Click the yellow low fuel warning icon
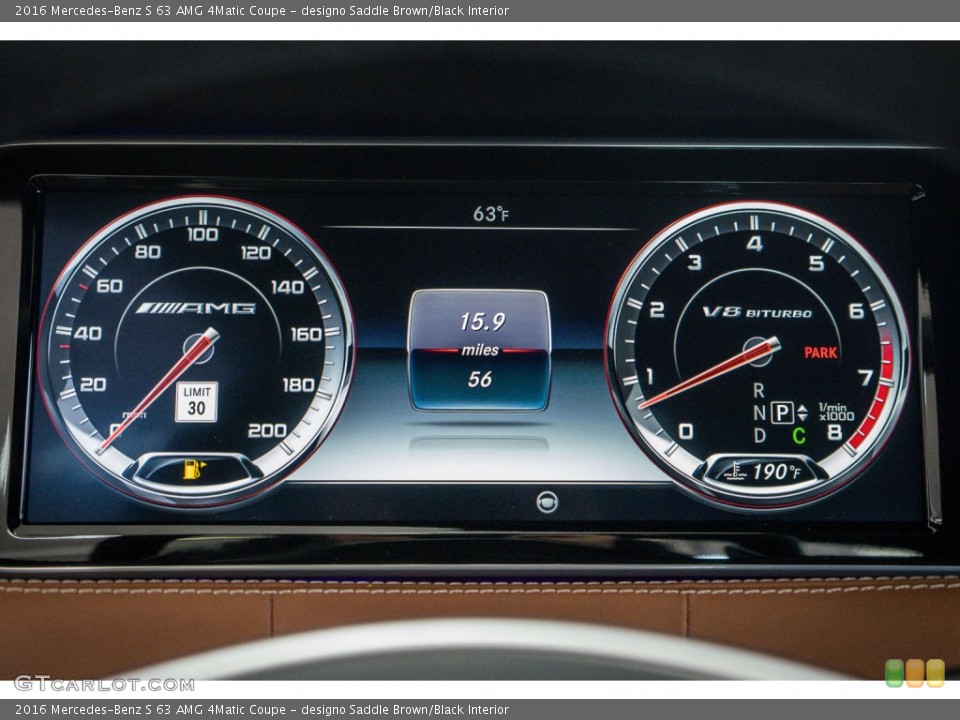 [194, 470]
